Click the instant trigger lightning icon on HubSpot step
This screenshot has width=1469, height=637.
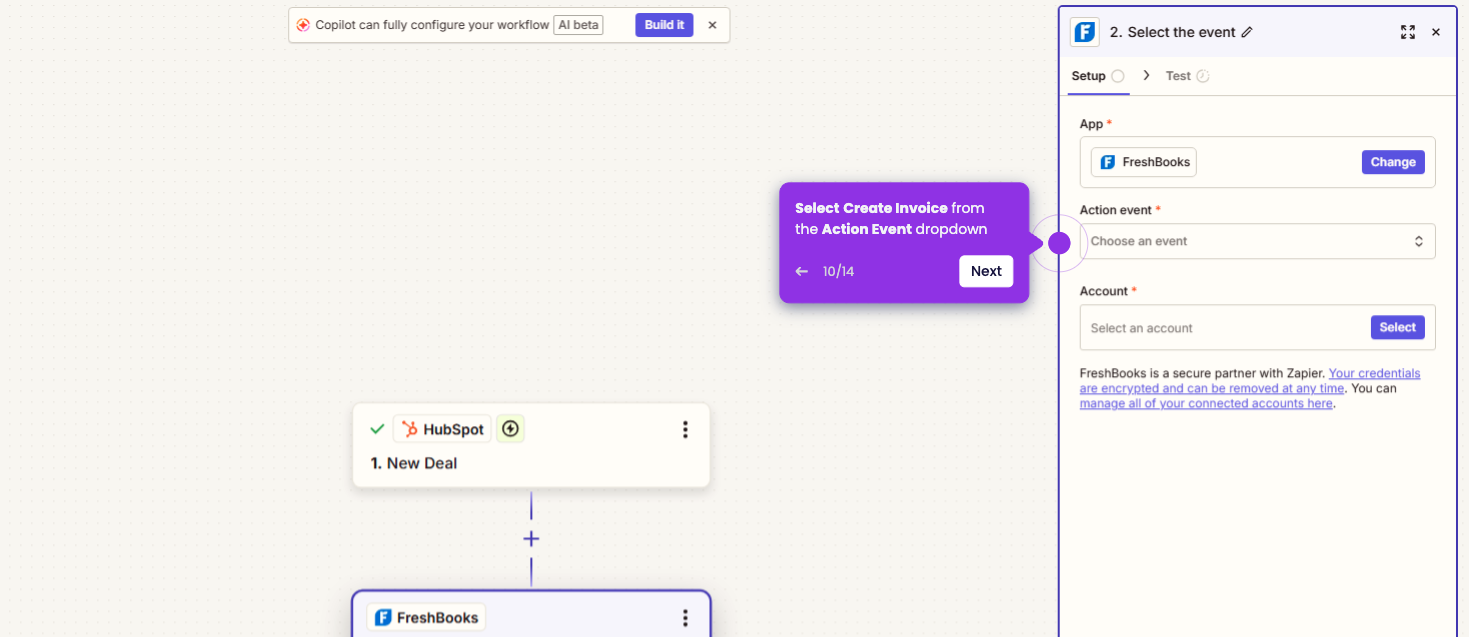click(510, 429)
